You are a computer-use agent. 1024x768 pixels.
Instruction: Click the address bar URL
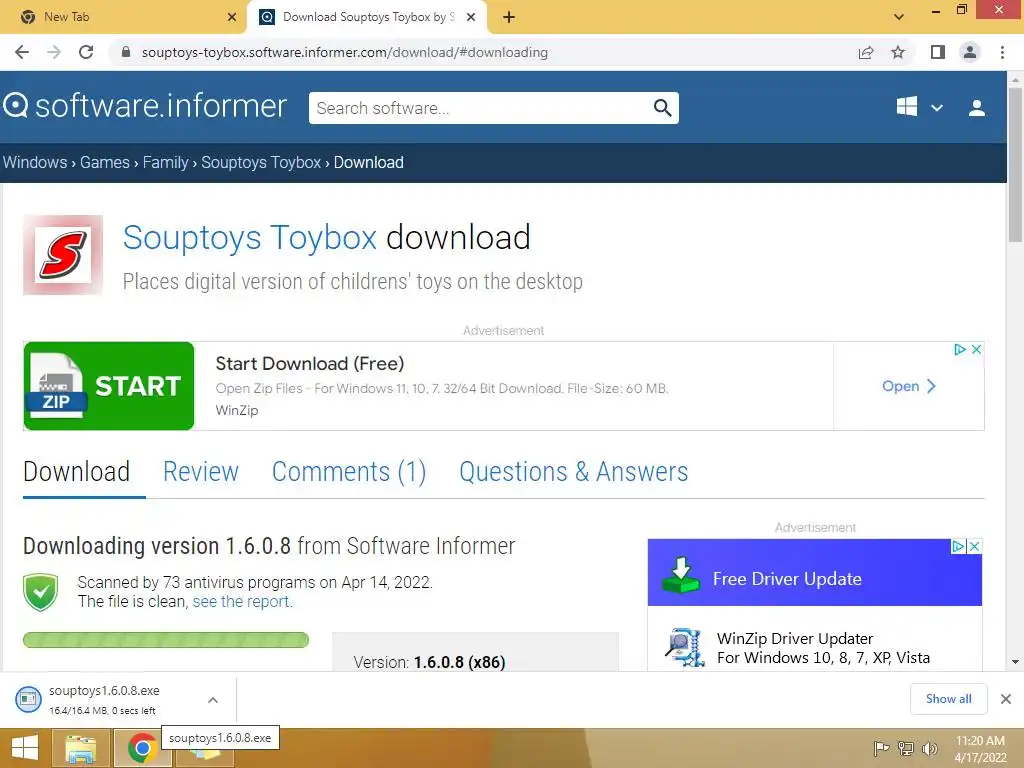[x=345, y=52]
